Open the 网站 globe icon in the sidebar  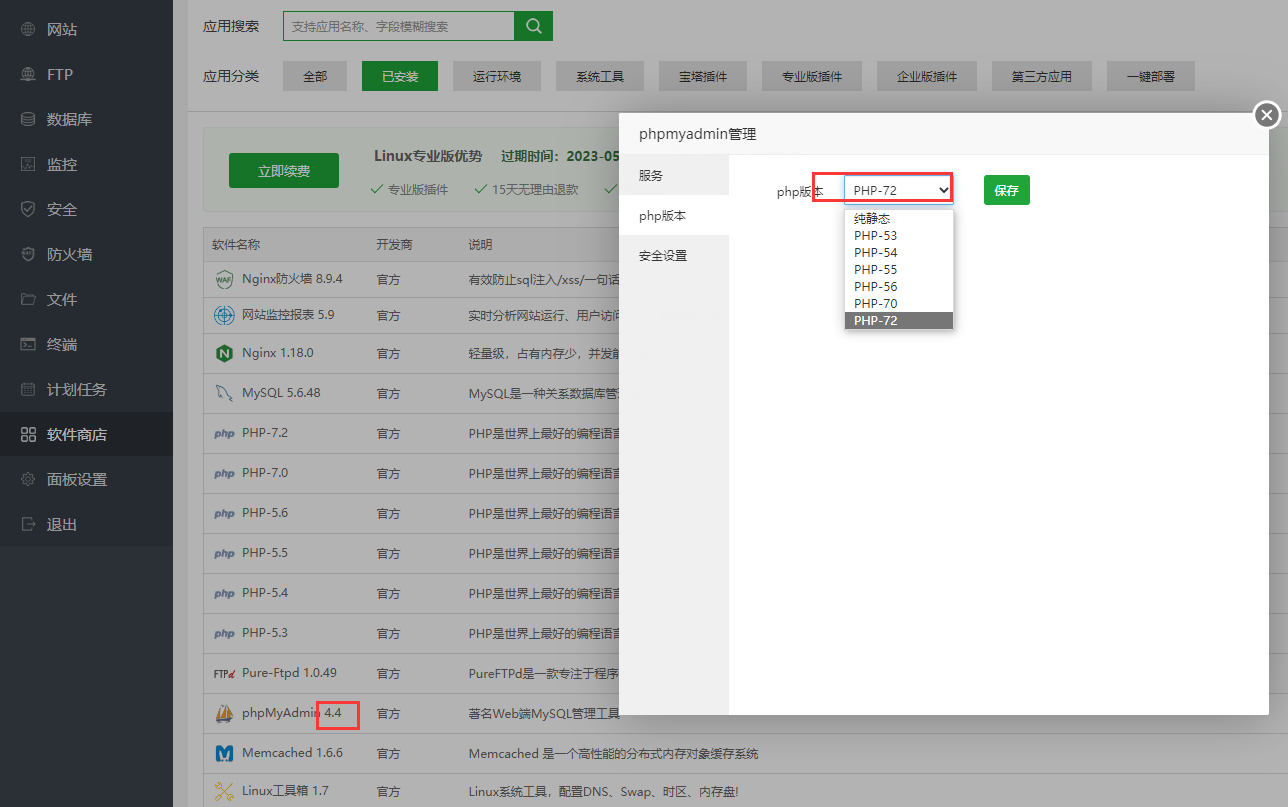click(x=28, y=30)
